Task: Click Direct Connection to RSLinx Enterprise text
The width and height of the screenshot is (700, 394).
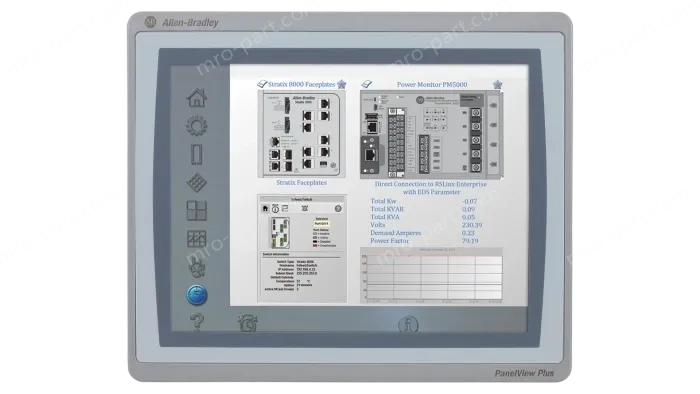Action: coord(431,184)
